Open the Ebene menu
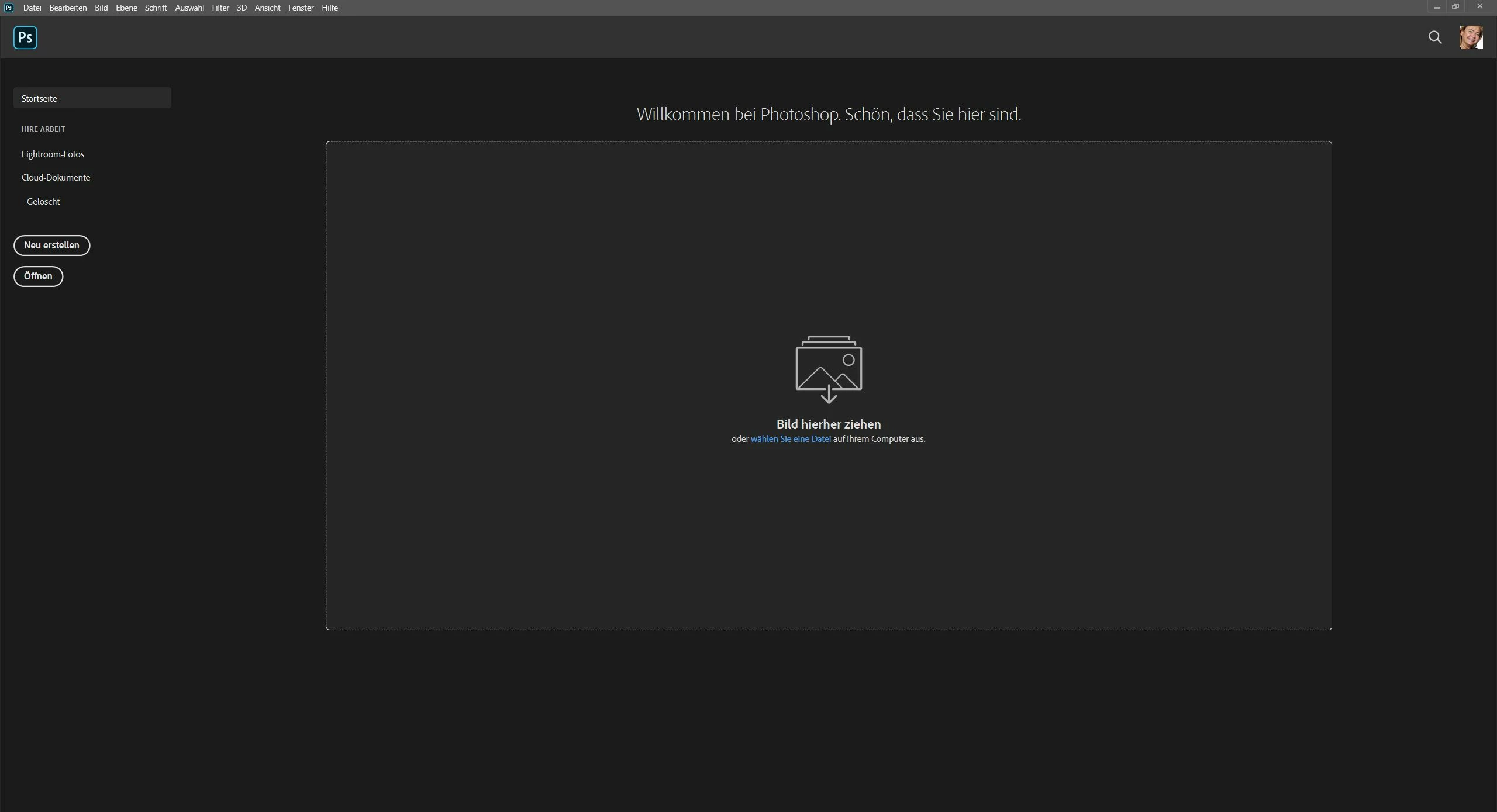 126,8
